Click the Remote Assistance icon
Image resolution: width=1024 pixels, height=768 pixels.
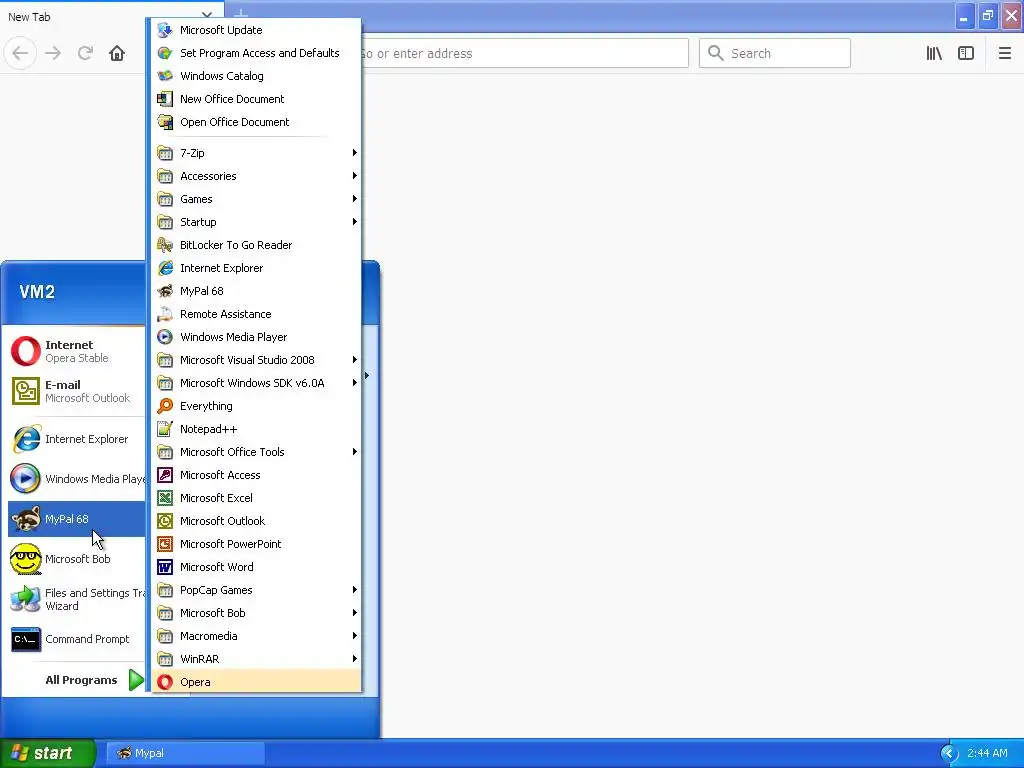(165, 314)
